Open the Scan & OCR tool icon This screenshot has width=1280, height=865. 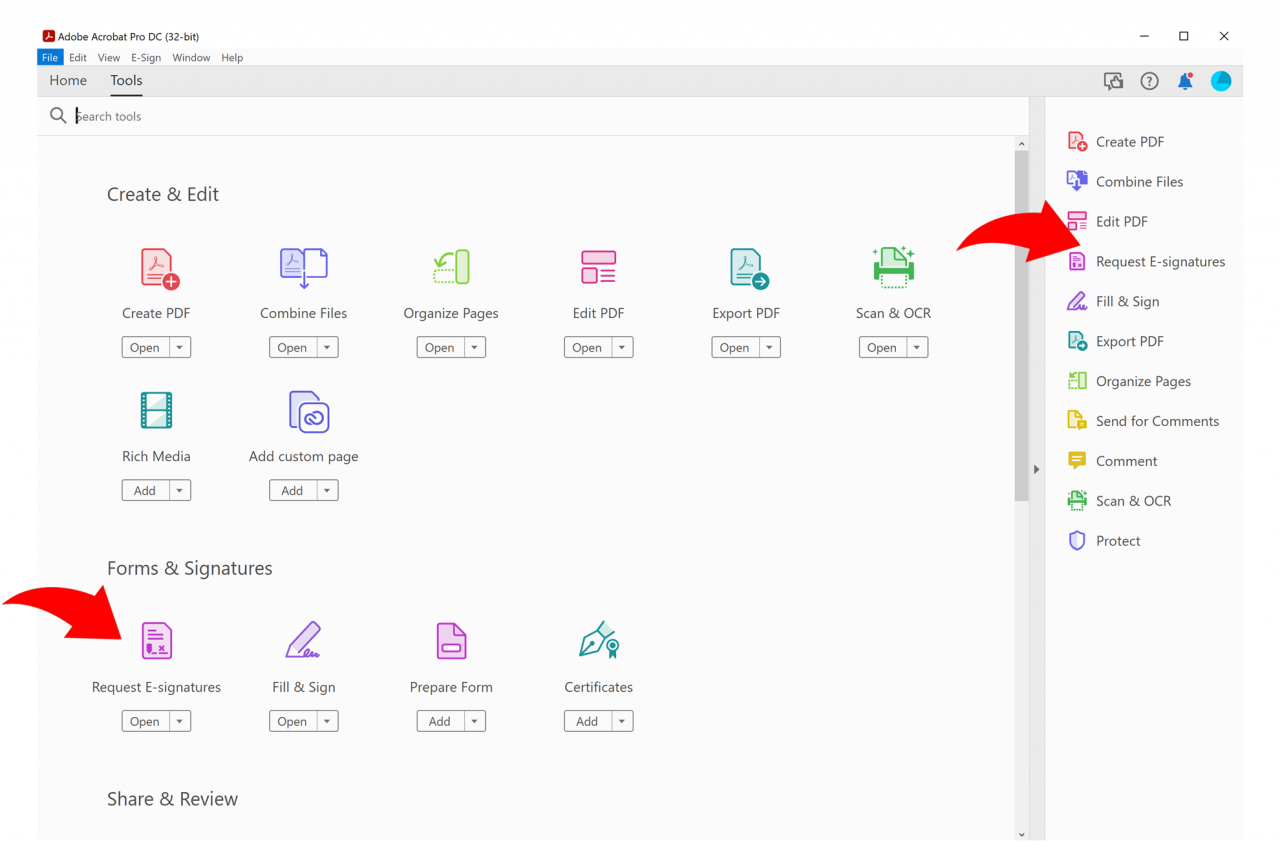pyautogui.click(x=893, y=267)
